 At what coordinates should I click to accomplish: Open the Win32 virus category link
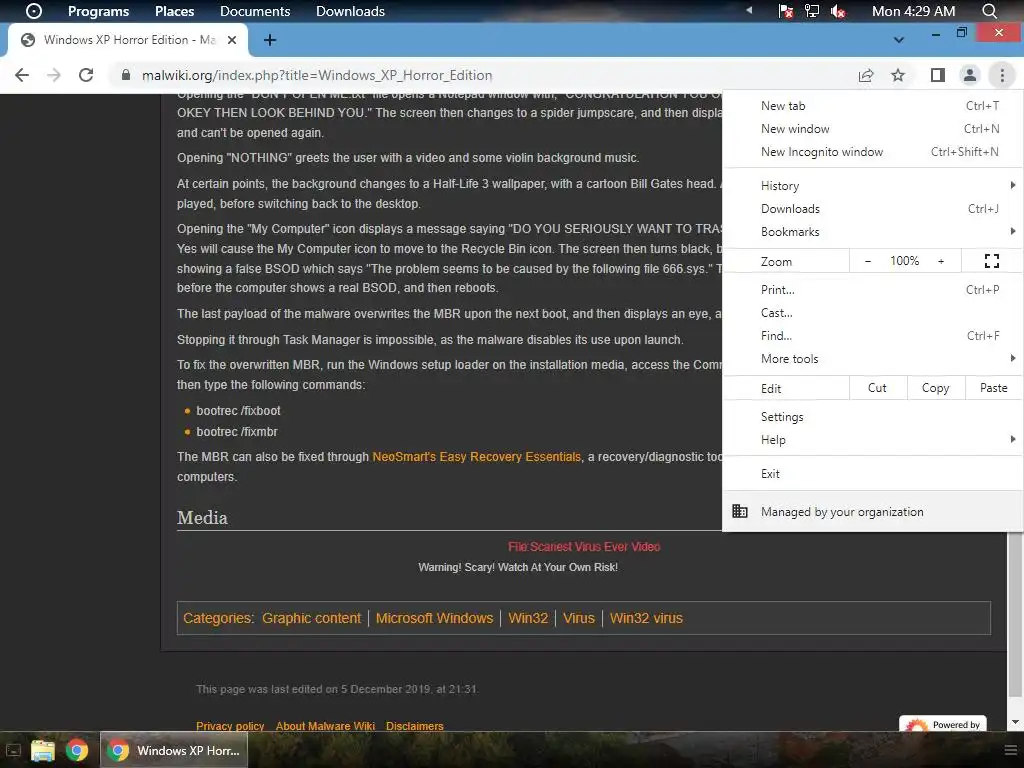[x=646, y=618]
